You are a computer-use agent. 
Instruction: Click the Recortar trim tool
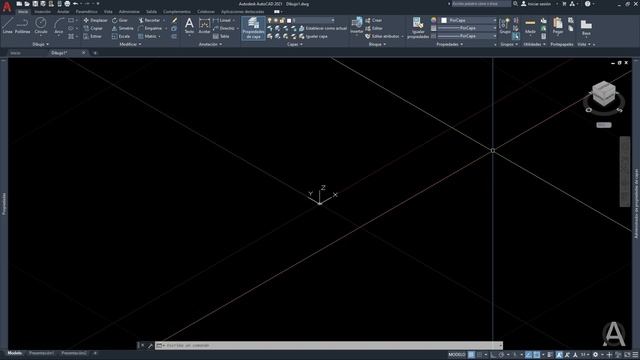149,20
